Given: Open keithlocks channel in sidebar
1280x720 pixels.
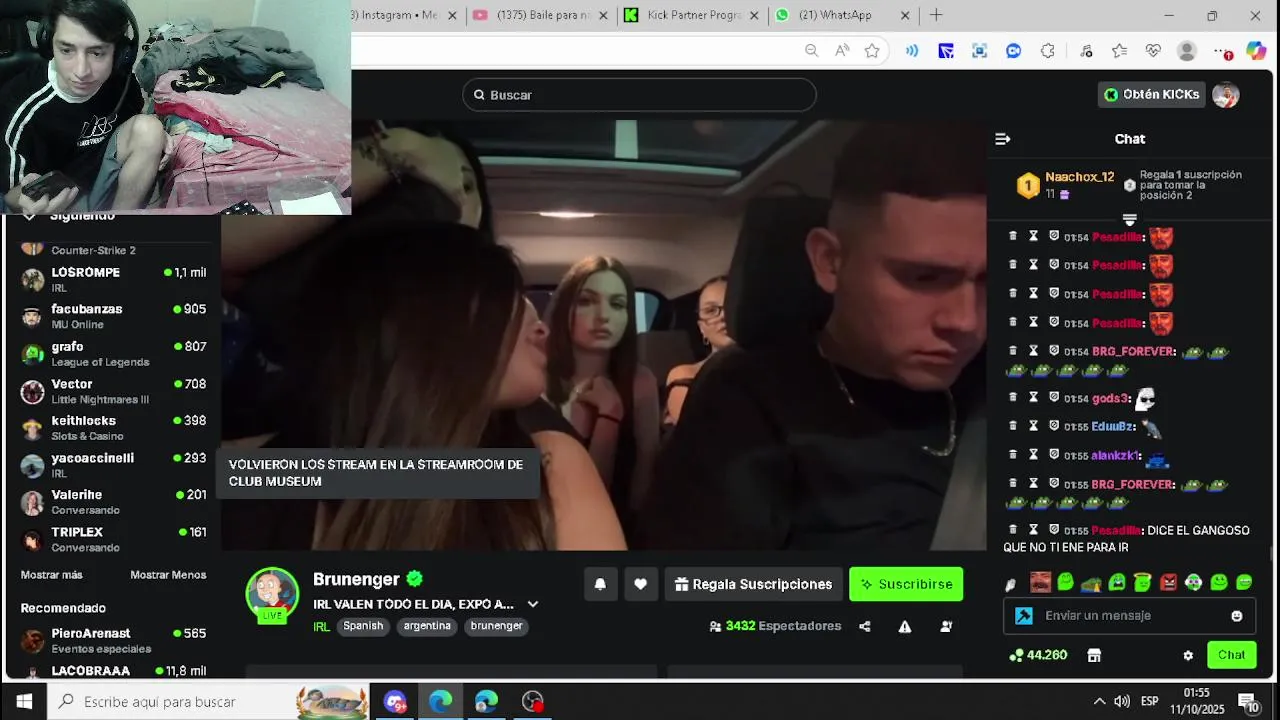Looking at the screenshot, I should (x=113, y=428).
